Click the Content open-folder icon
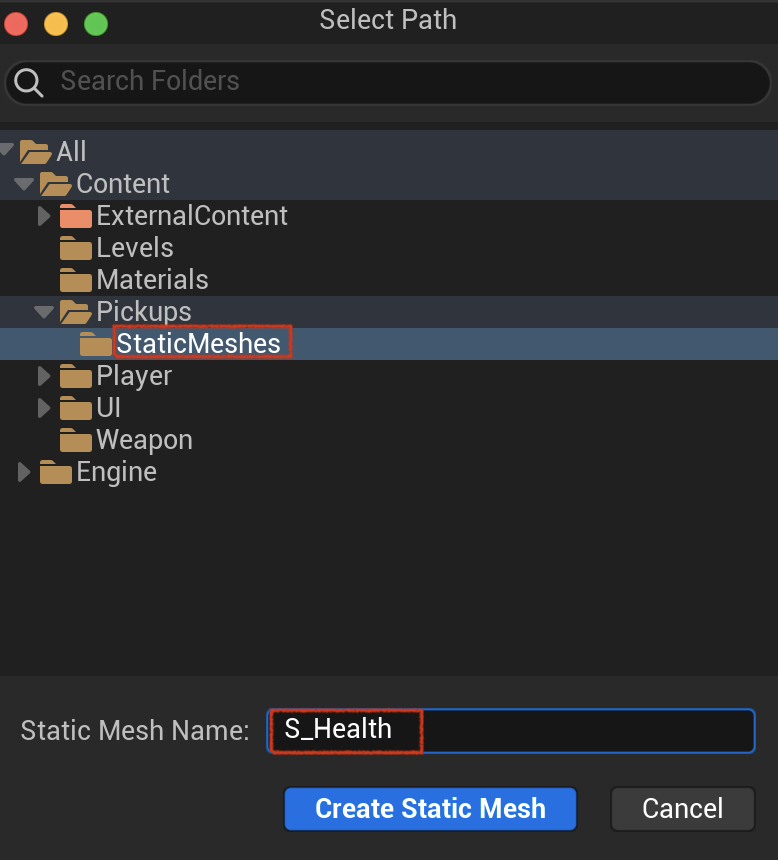This screenshot has height=860, width=778. (x=55, y=184)
